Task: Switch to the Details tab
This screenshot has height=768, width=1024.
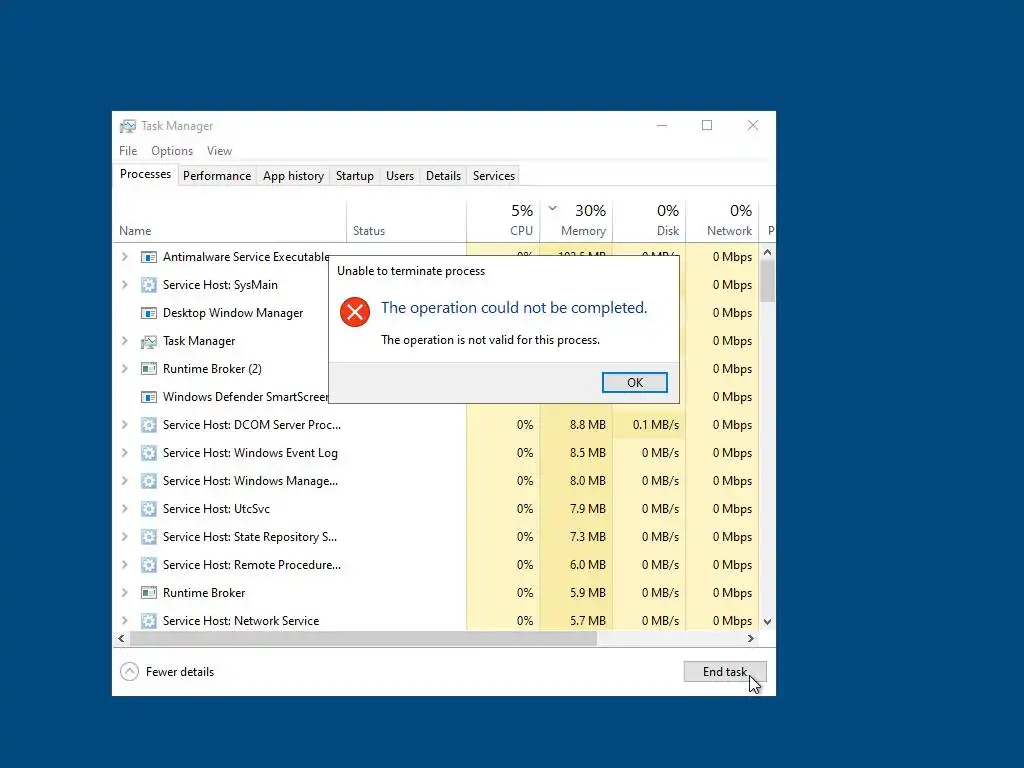Action: click(x=443, y=176)
